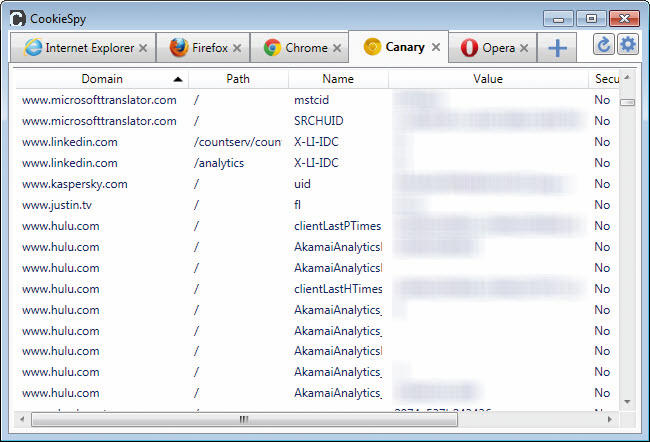Click the vertical scrollbar thumb
Image resolution: width=650 pixels, height=442 pixels.
pos(627,102)
